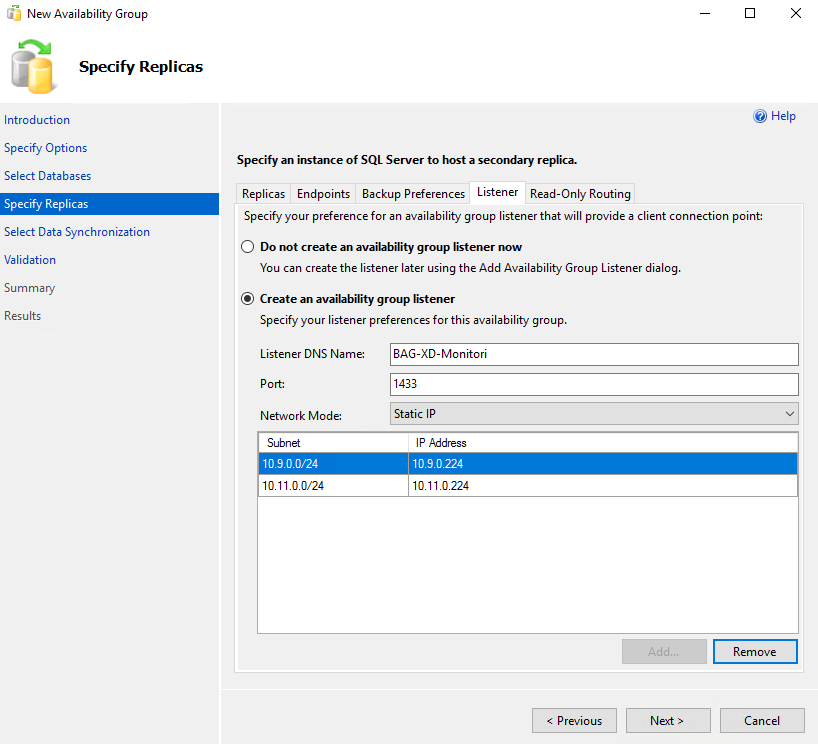
Task: Switch to the Replicas tab
Action: (263, 194)
